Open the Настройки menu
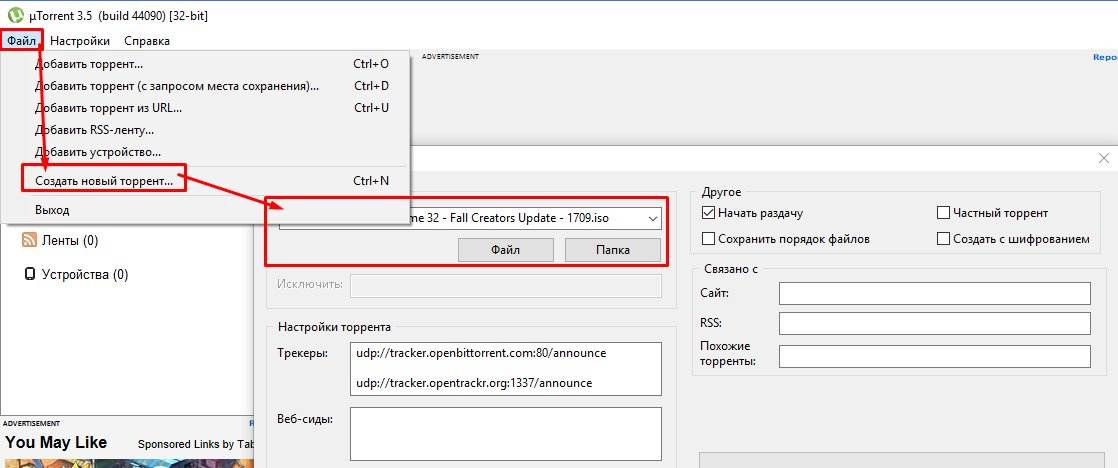This screenshot has height=468, width=1118. click(x=80, y=41)
